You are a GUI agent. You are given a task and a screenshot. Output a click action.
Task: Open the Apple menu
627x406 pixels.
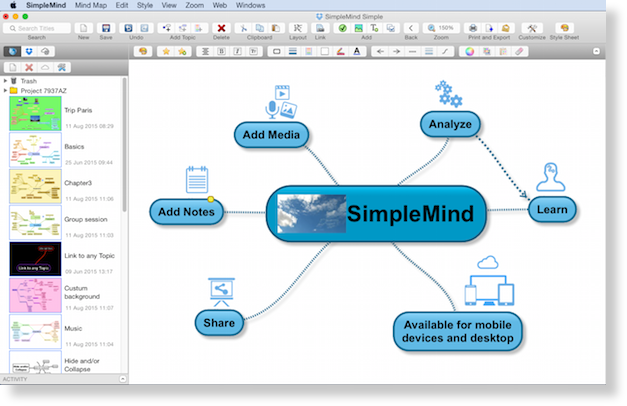pyautogui.click(x=13, y=5)
